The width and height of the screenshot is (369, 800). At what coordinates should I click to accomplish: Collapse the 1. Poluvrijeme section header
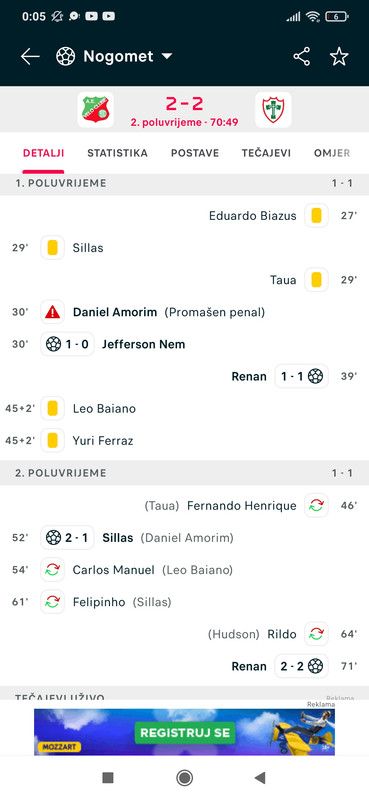pyautogui.click(x=184, y=183)
